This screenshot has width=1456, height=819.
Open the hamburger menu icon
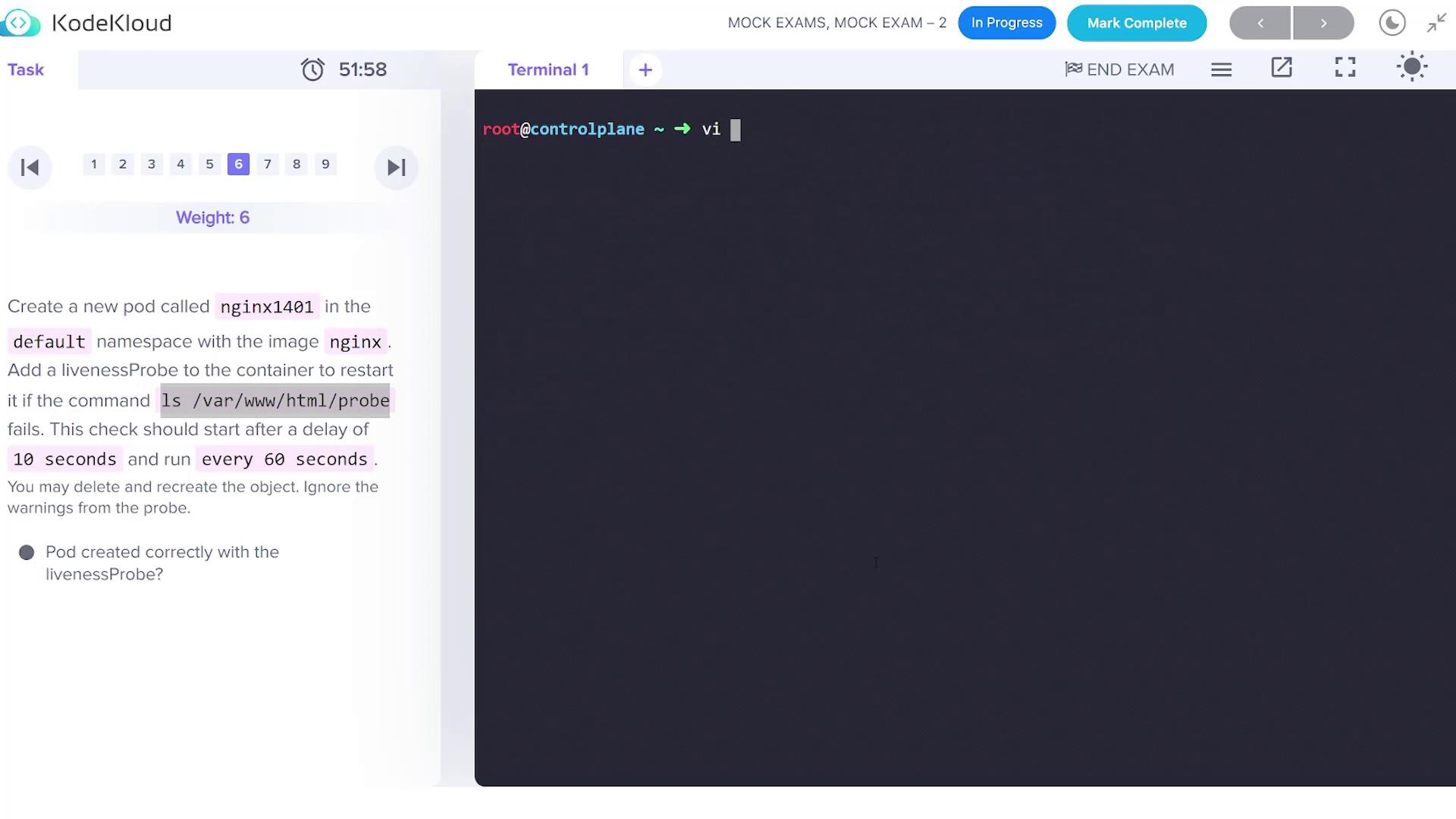(1221, 70)
